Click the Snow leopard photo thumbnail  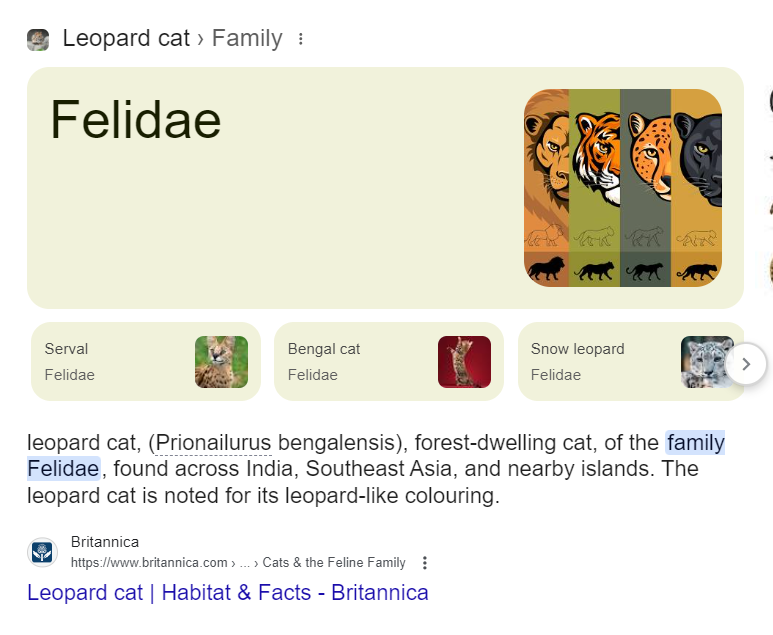pyautogui.click(x=707, y=362)
